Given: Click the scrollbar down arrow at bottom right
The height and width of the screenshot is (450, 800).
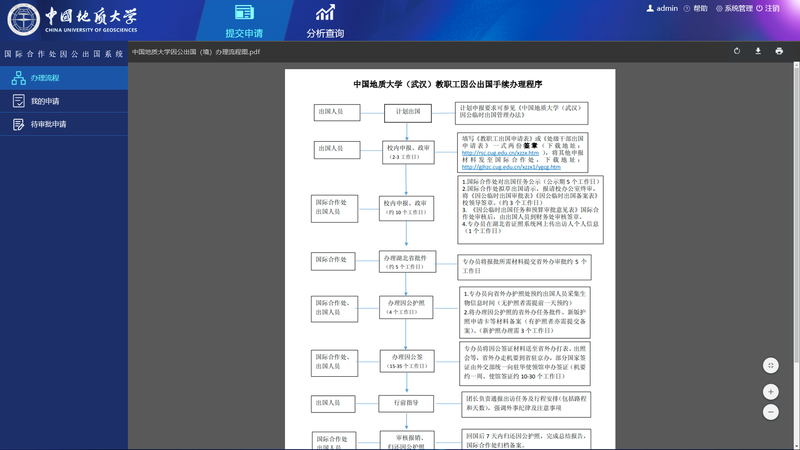Looking at the screenshot, I should click(796, 445).
